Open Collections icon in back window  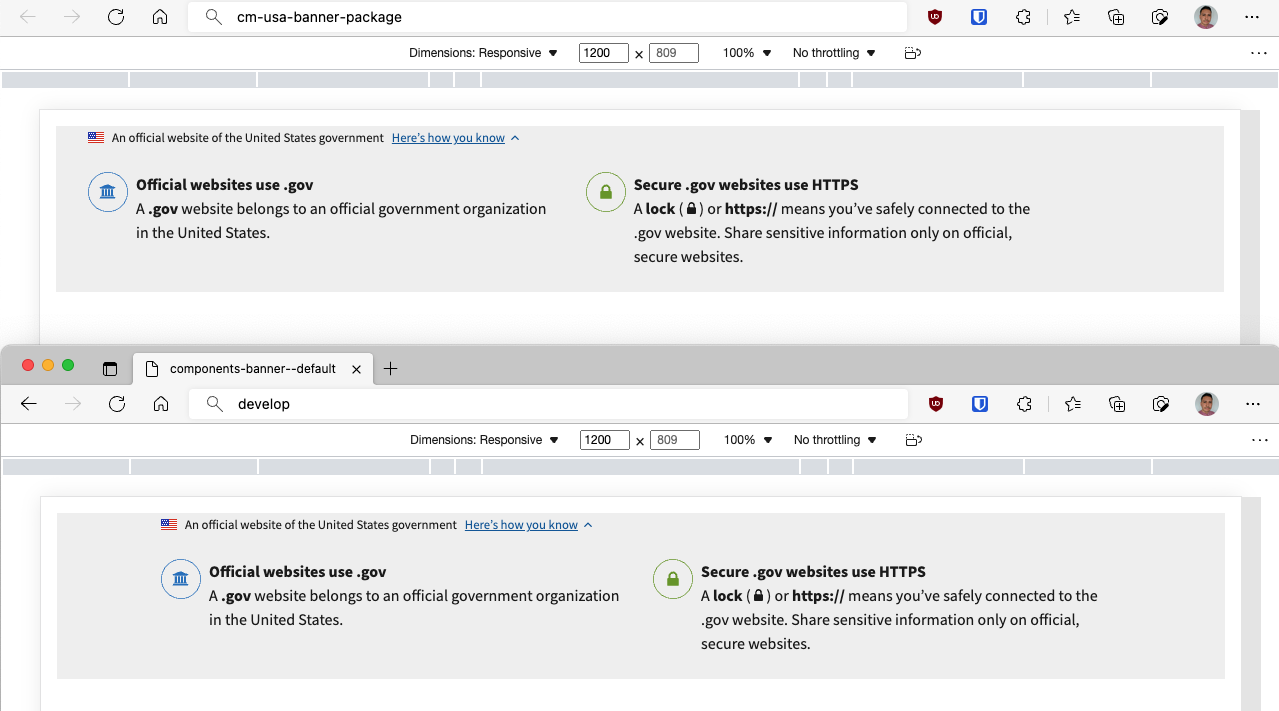point(1116,17)
